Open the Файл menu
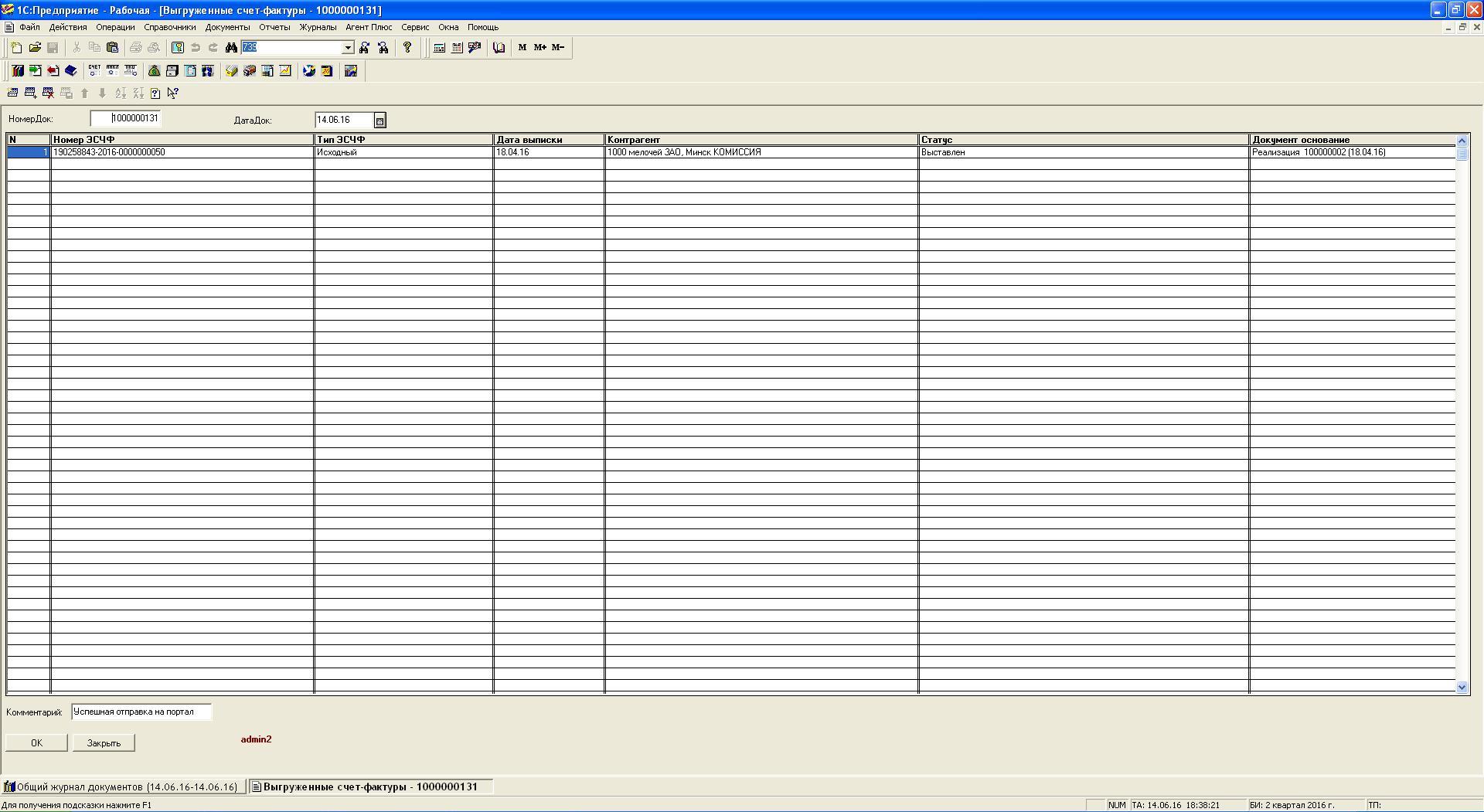The width and height of the screenshot is (1484, 812). (x=29, y=27)
